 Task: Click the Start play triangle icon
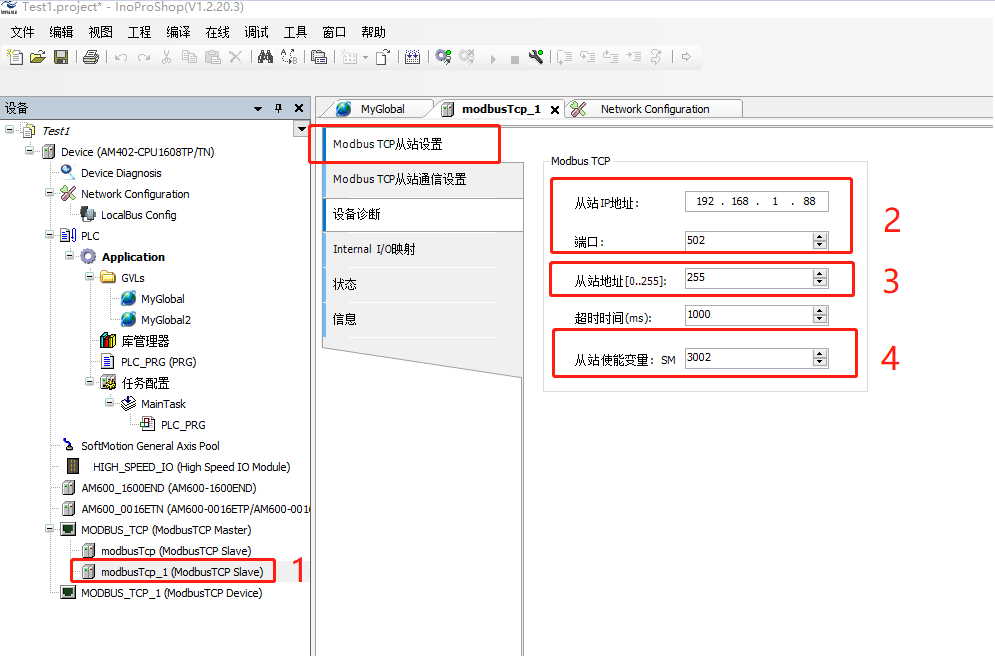click(x=493, y=59)
